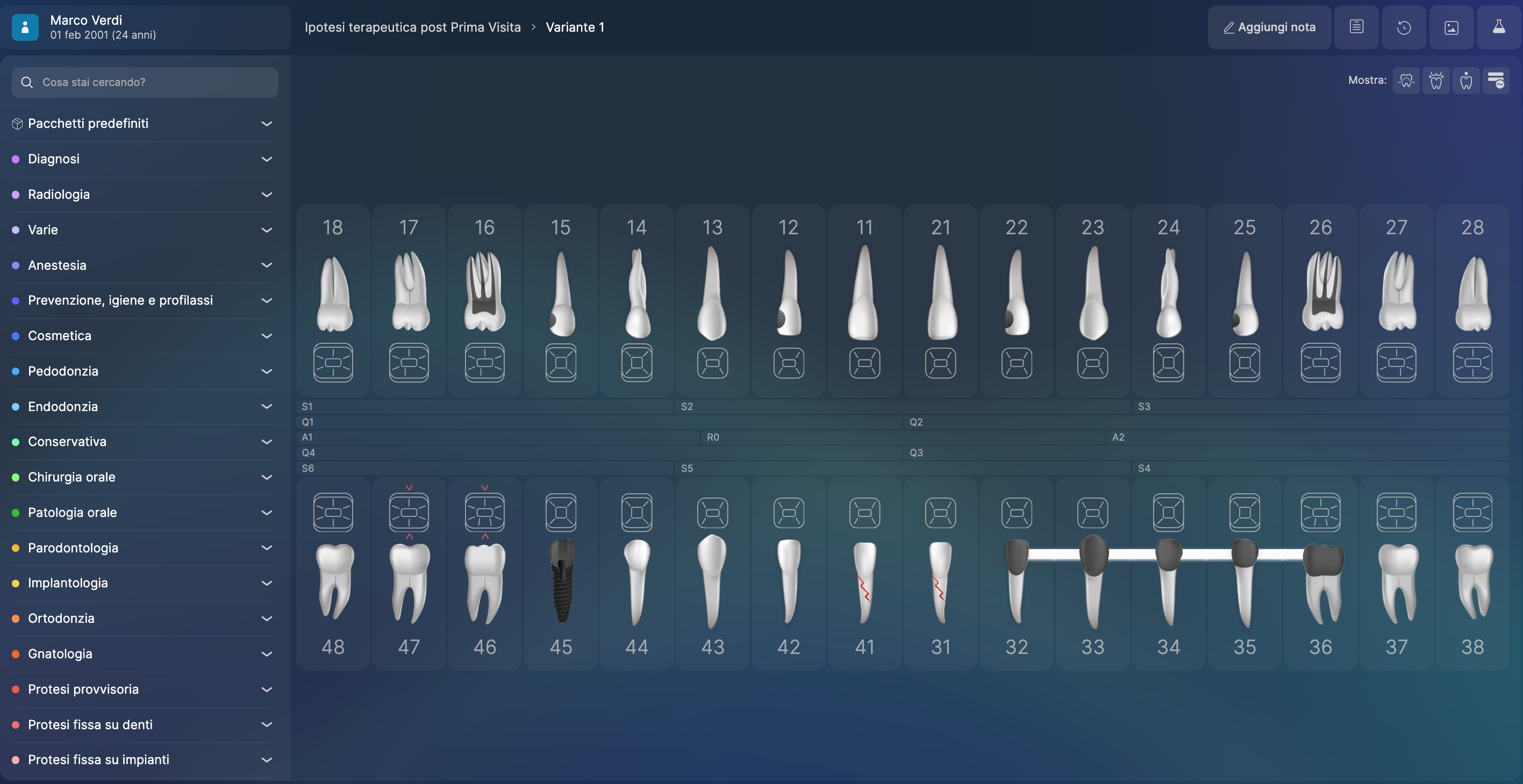Viewport: 1523px width, 784px height.
Task: Open the history clock icon
Action: 1404,27
